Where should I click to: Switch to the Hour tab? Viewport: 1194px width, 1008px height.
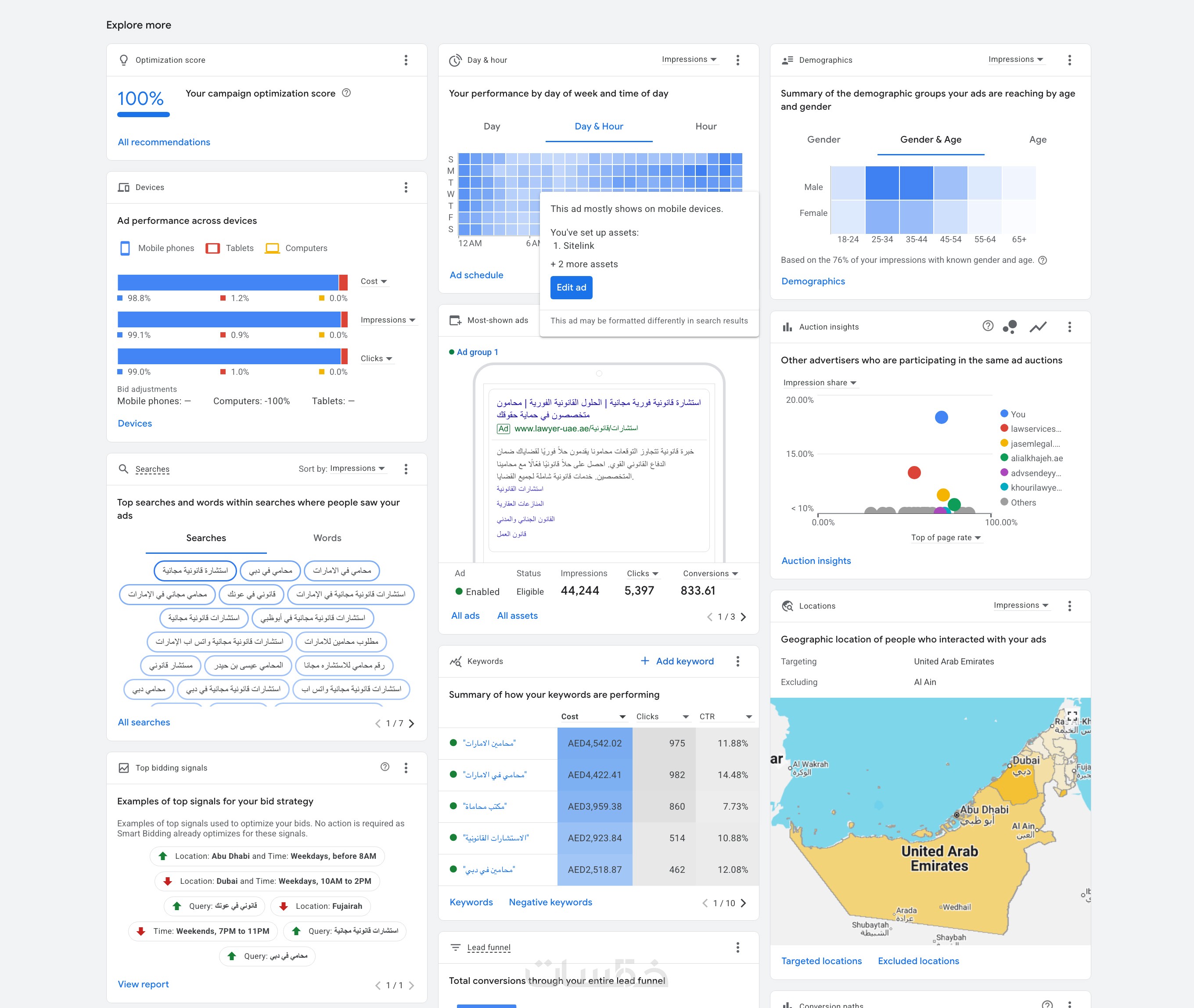706,127
